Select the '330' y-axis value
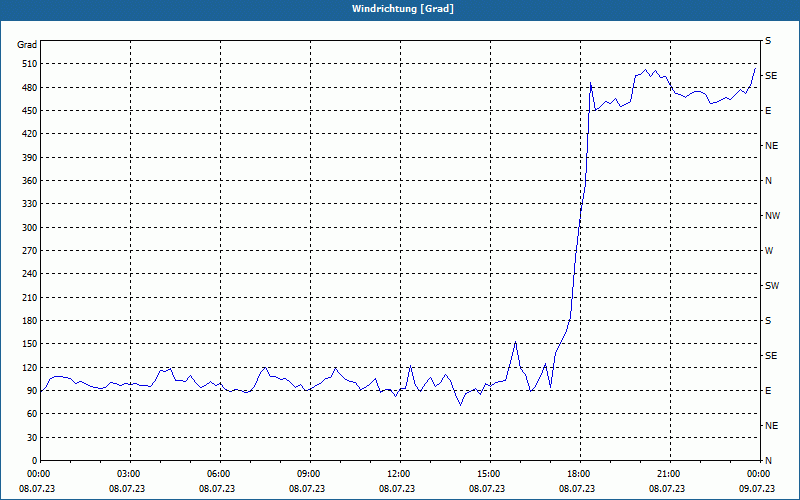The image size is (800, 500). point(30,204)
